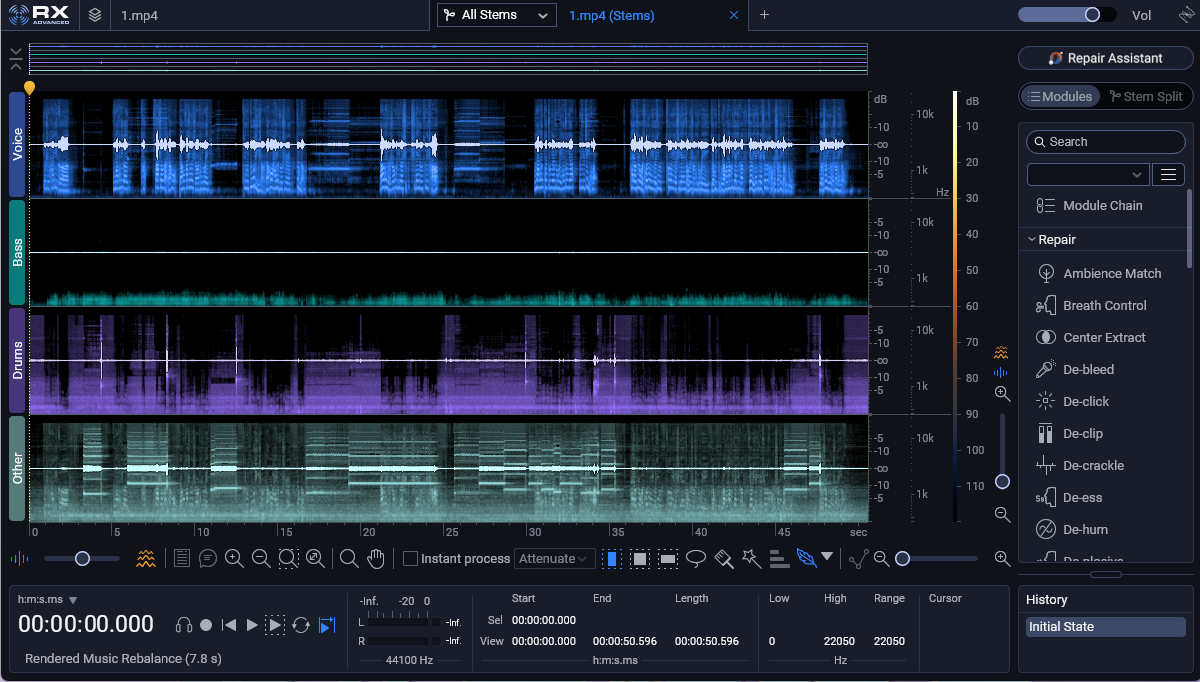This screenshot has width=1200, height=682.
Task: Open the Repair Assistant
Action: click(x=1105, y=58)
